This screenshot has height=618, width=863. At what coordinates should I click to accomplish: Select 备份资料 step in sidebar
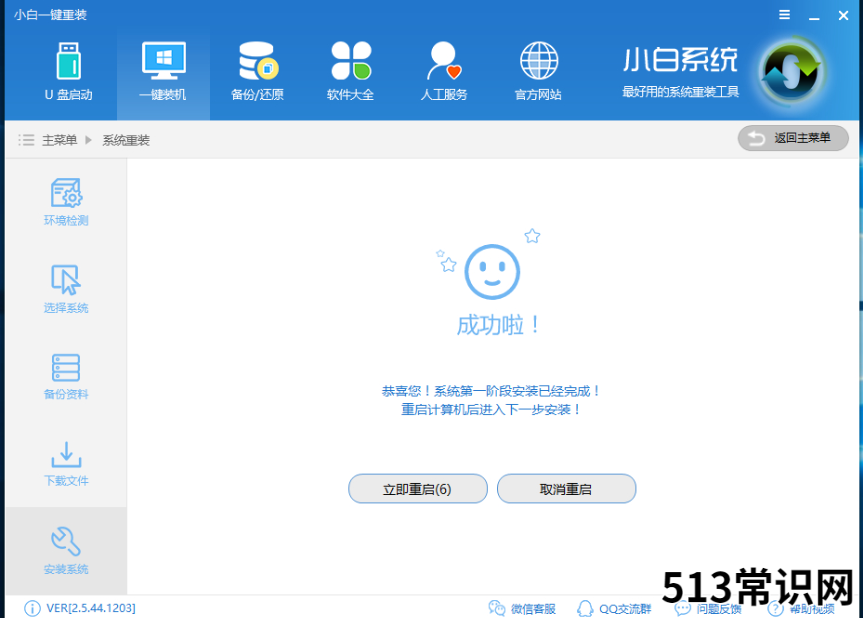coord(66,376)
